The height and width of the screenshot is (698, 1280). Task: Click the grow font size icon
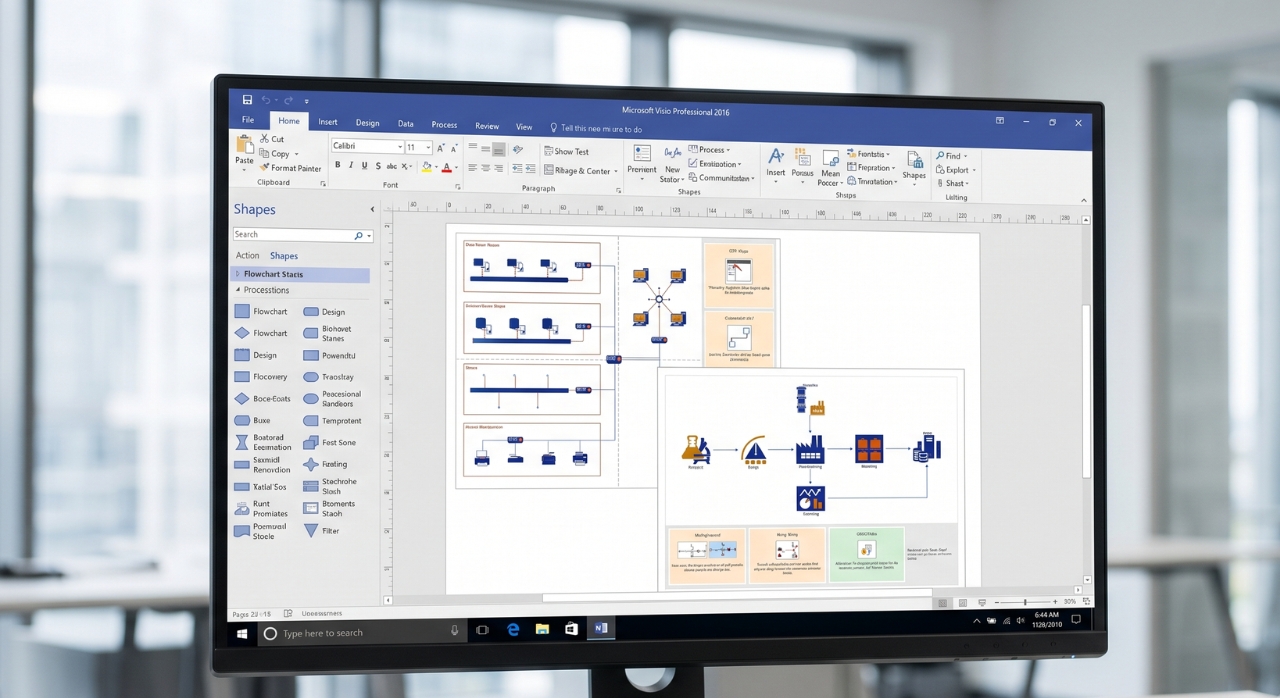440,148
